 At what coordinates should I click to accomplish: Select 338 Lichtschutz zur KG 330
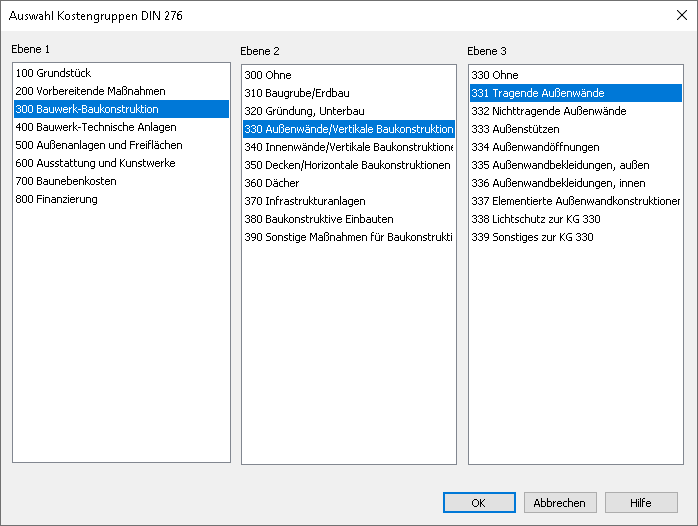click(576, 219)
